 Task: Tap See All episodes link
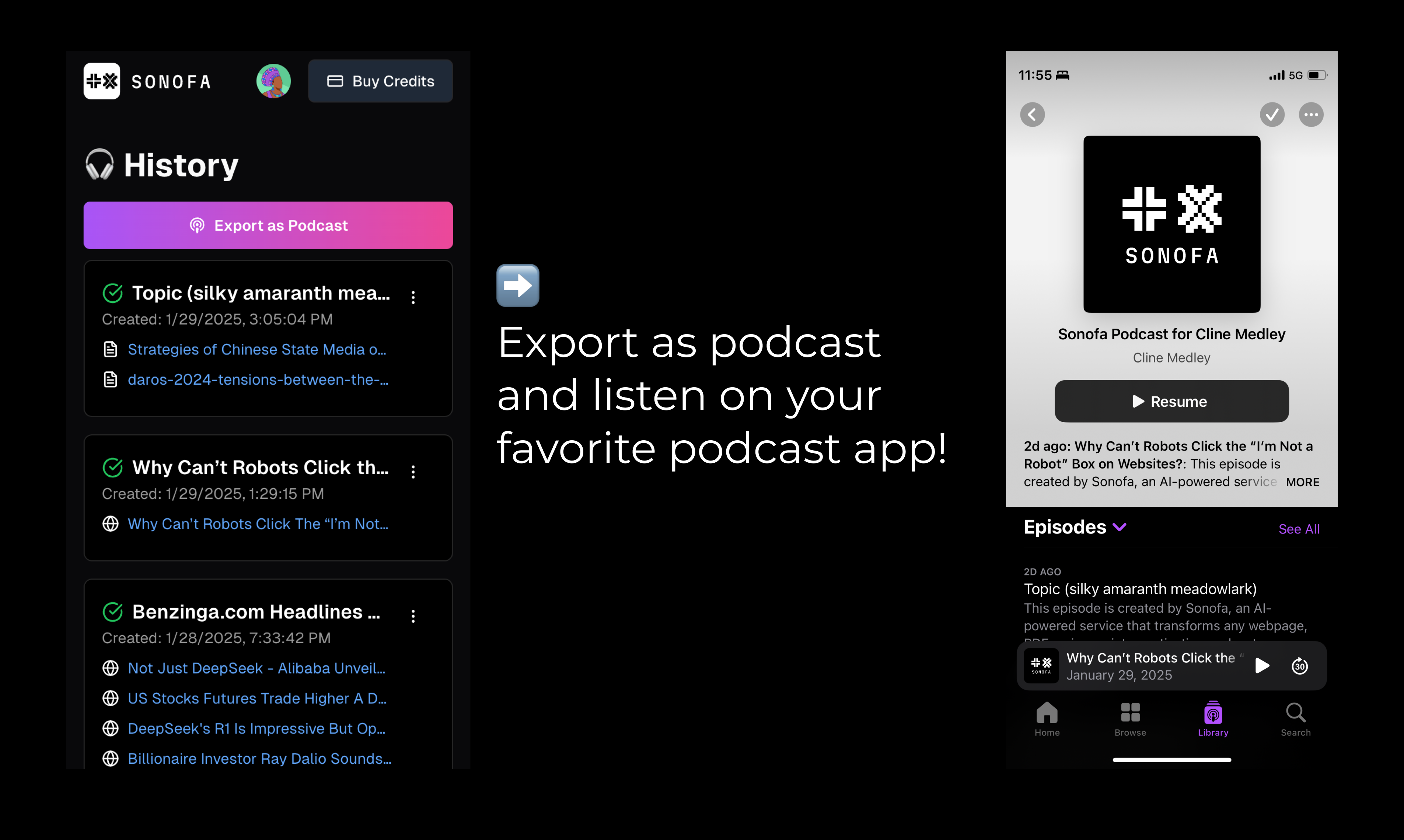point(1299,529)
